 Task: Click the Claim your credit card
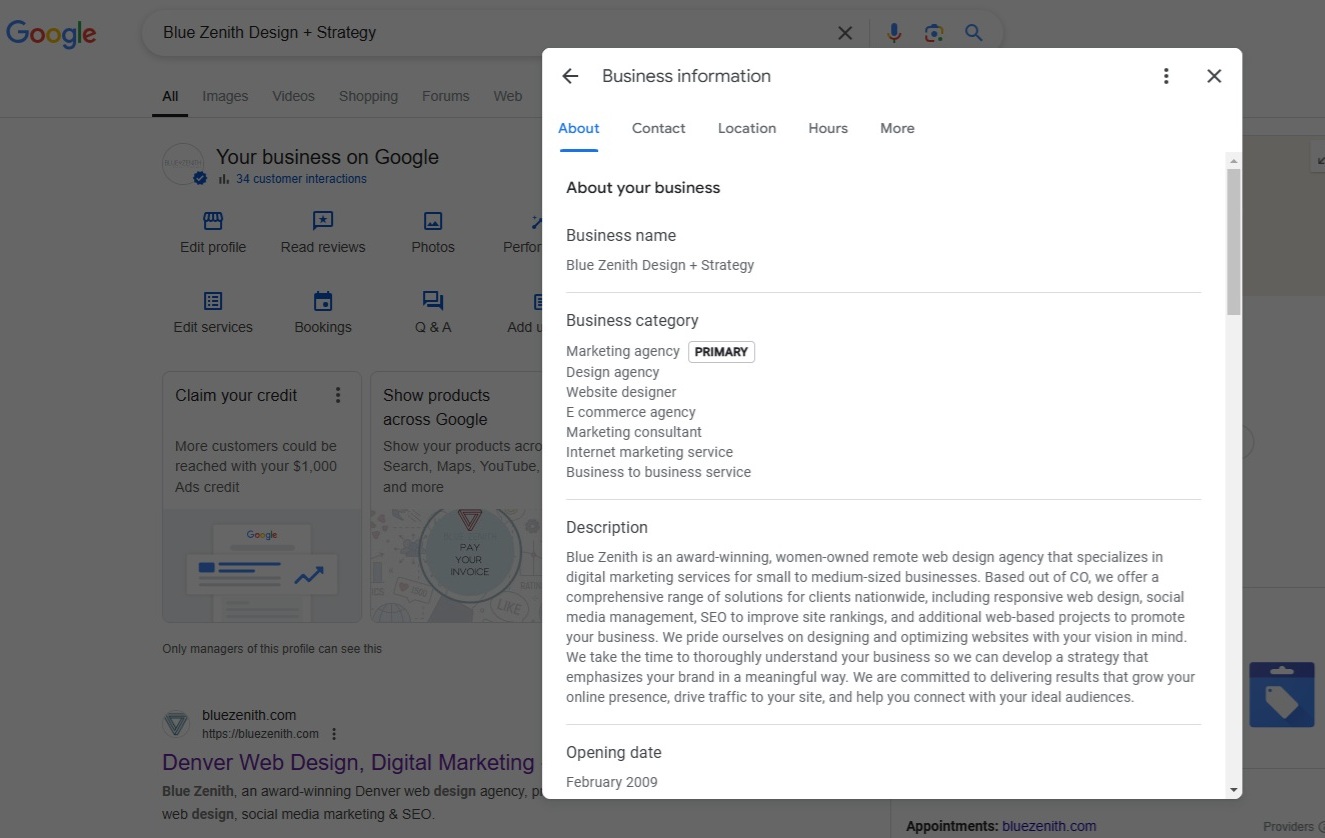[262, 498]
